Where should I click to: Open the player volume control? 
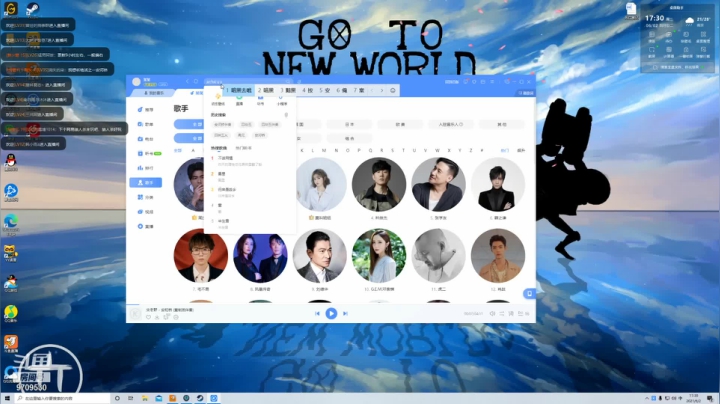click(492, 314)
